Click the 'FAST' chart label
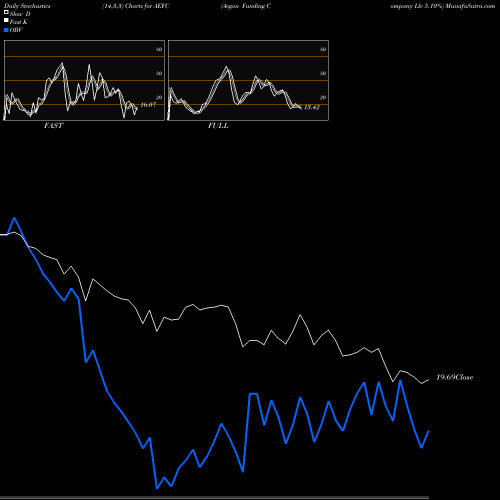 [x=53, y=126]
